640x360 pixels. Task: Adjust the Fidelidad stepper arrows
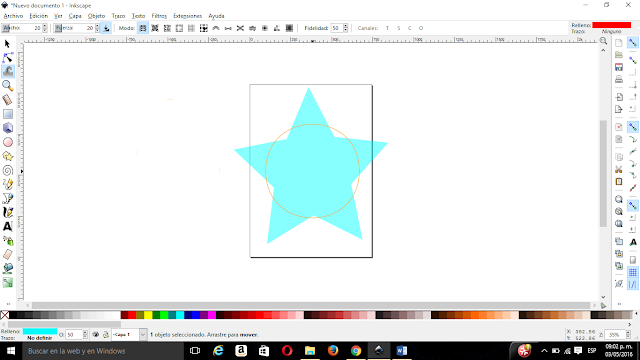tap(345, 28)
